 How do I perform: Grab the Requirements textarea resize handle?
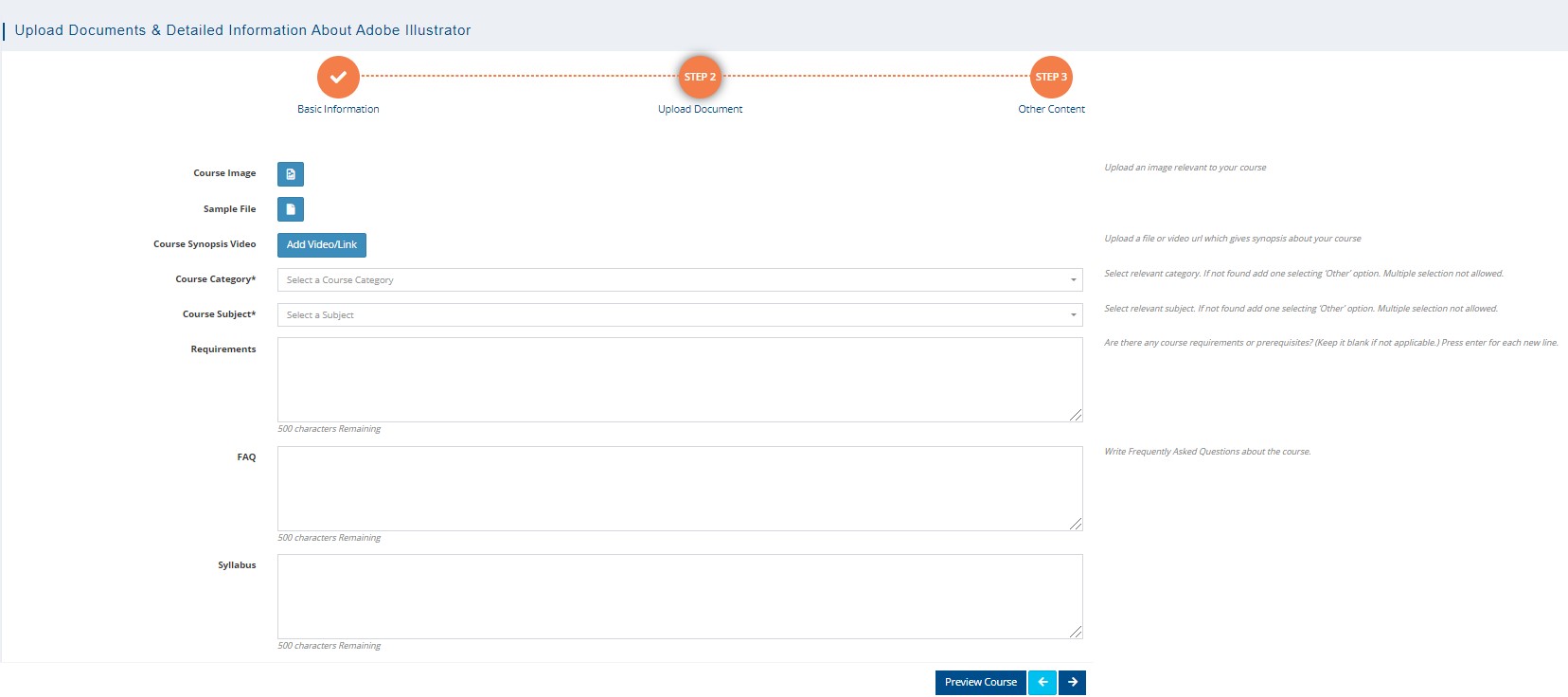1076,415
